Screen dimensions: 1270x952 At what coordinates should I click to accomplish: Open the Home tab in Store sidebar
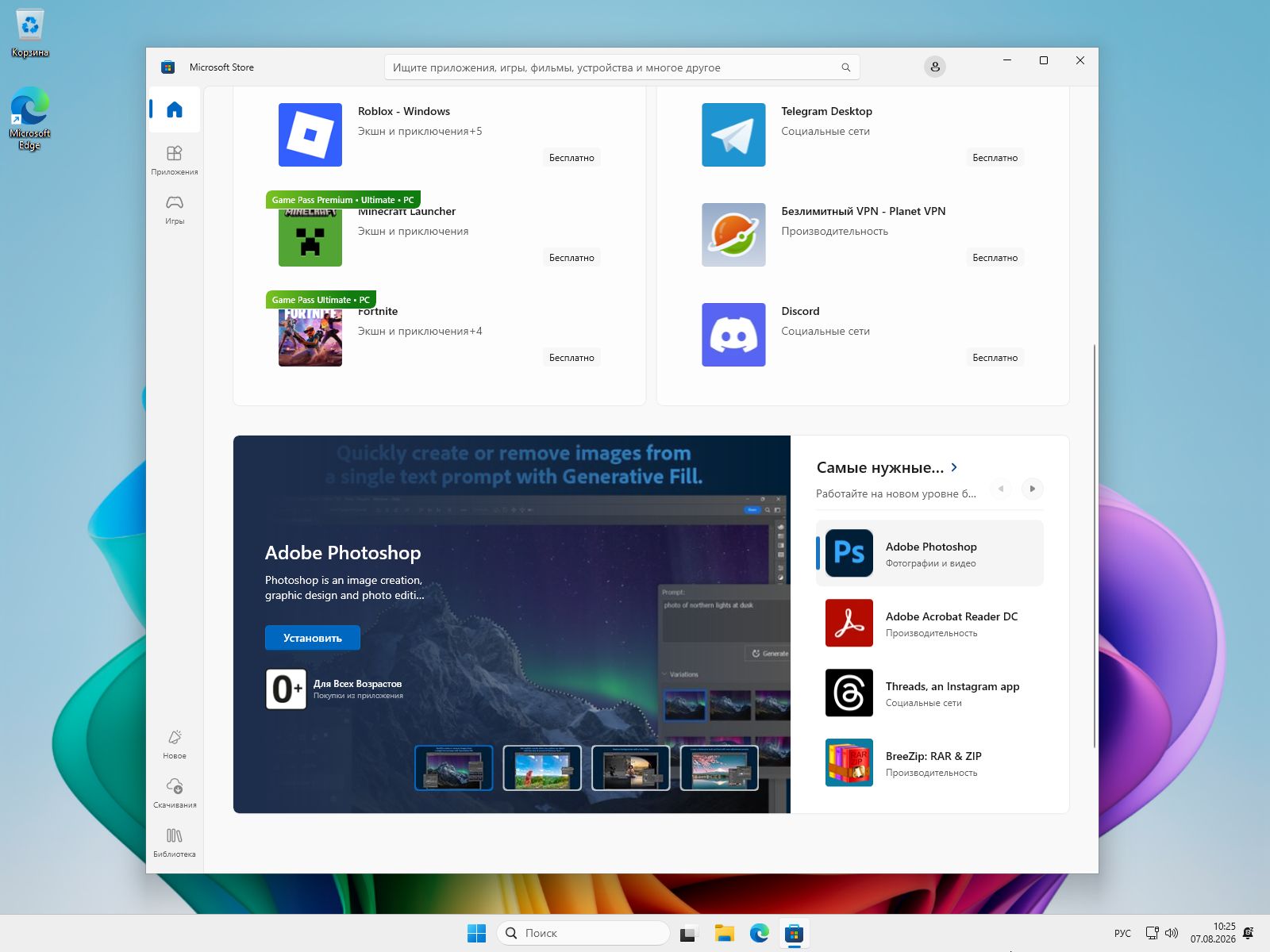pyautogui.click(x=175, y=109)
